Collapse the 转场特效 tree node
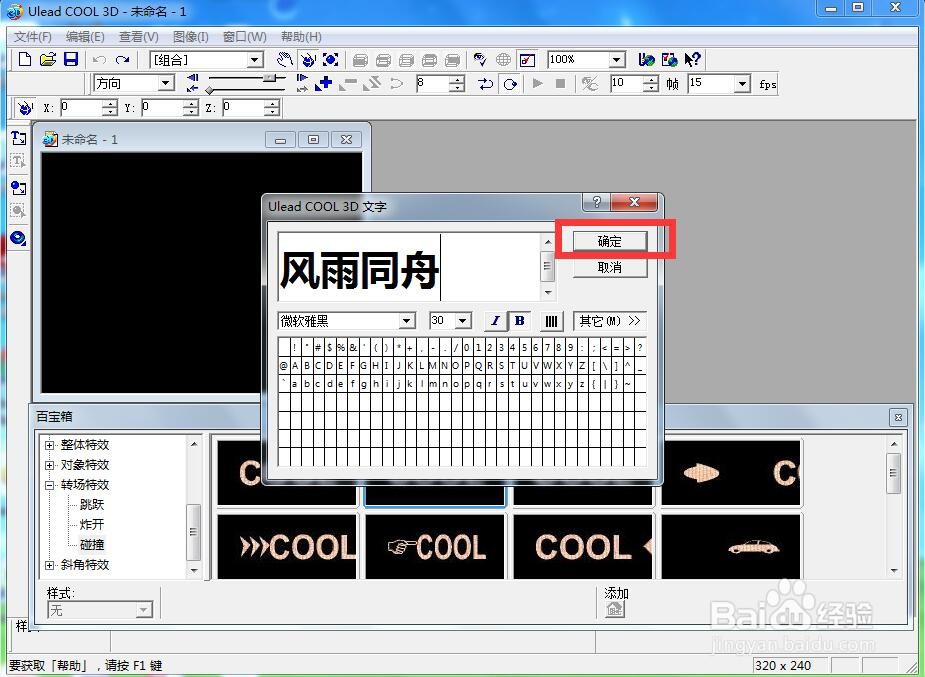925x677 pixels. click(x=50, y=485)
